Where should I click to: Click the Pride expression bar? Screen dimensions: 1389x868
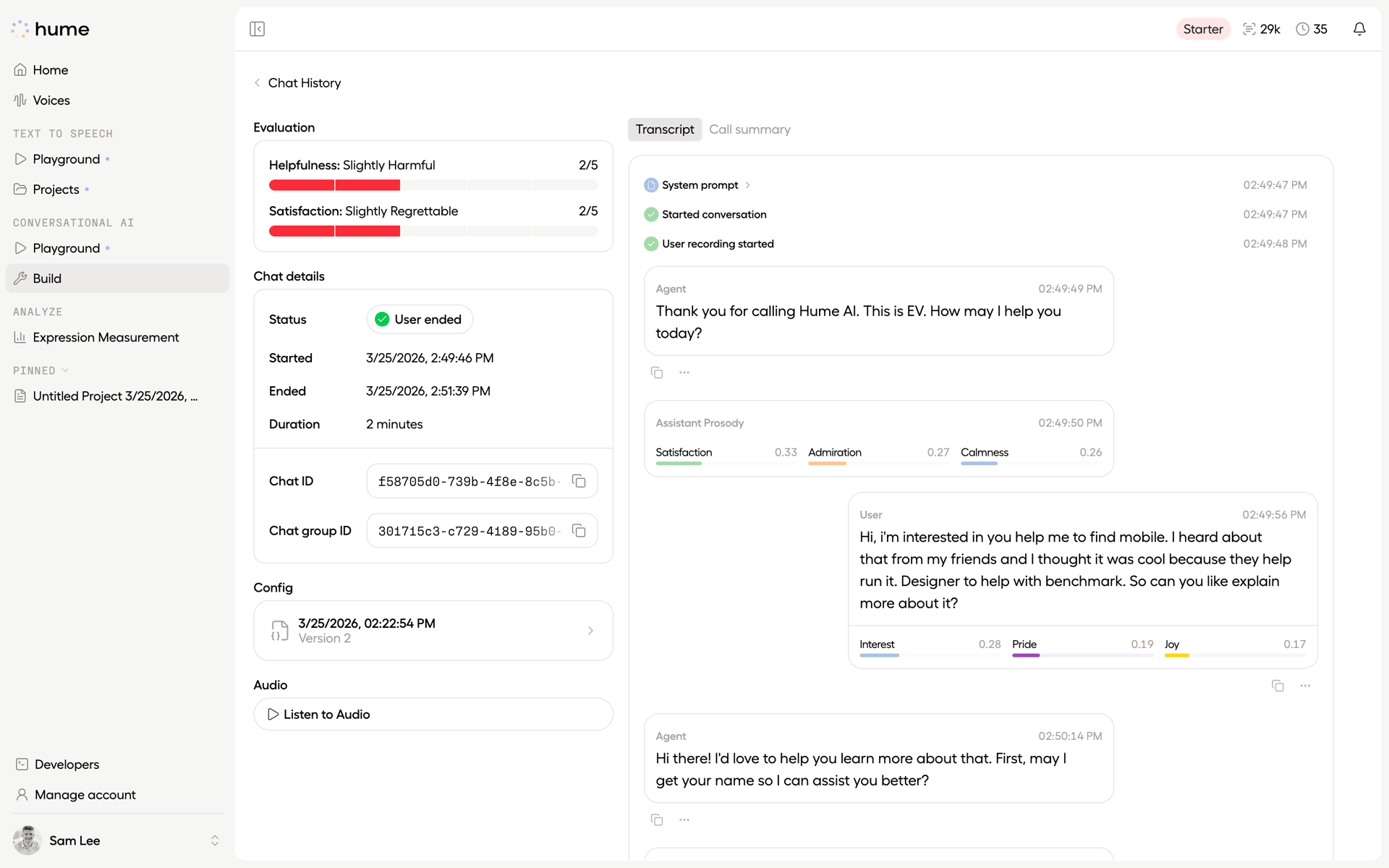pyautogui.click(x=1082, y=655)
